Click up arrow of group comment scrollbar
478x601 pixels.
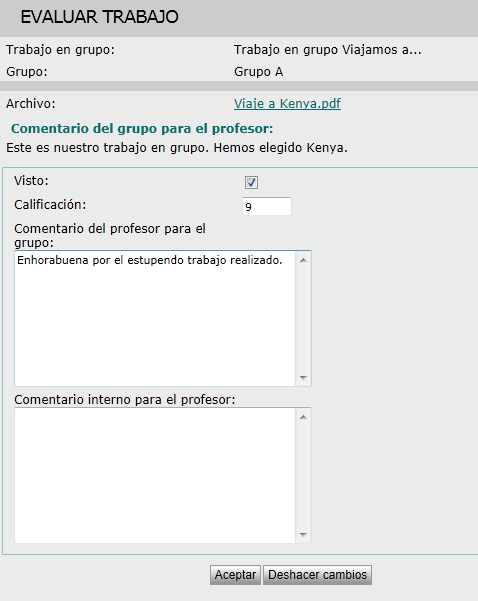(303, 261)
